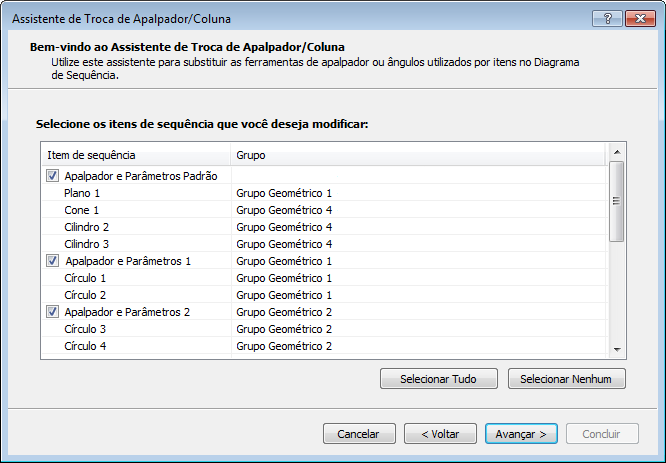
Task: Highlight the Cilindro 3 item
Action: (86, 244)
